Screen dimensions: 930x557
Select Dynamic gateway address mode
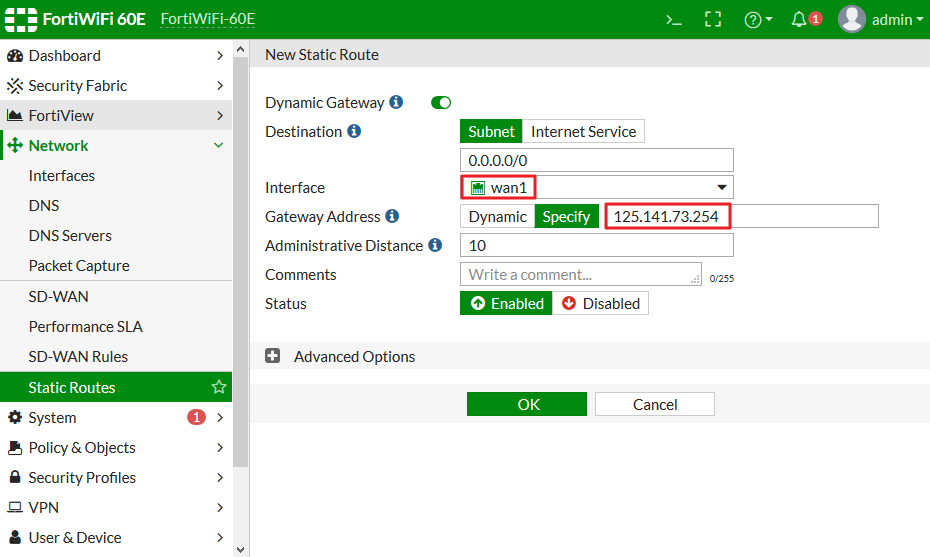pyautogui.click(x=498, y=217)
